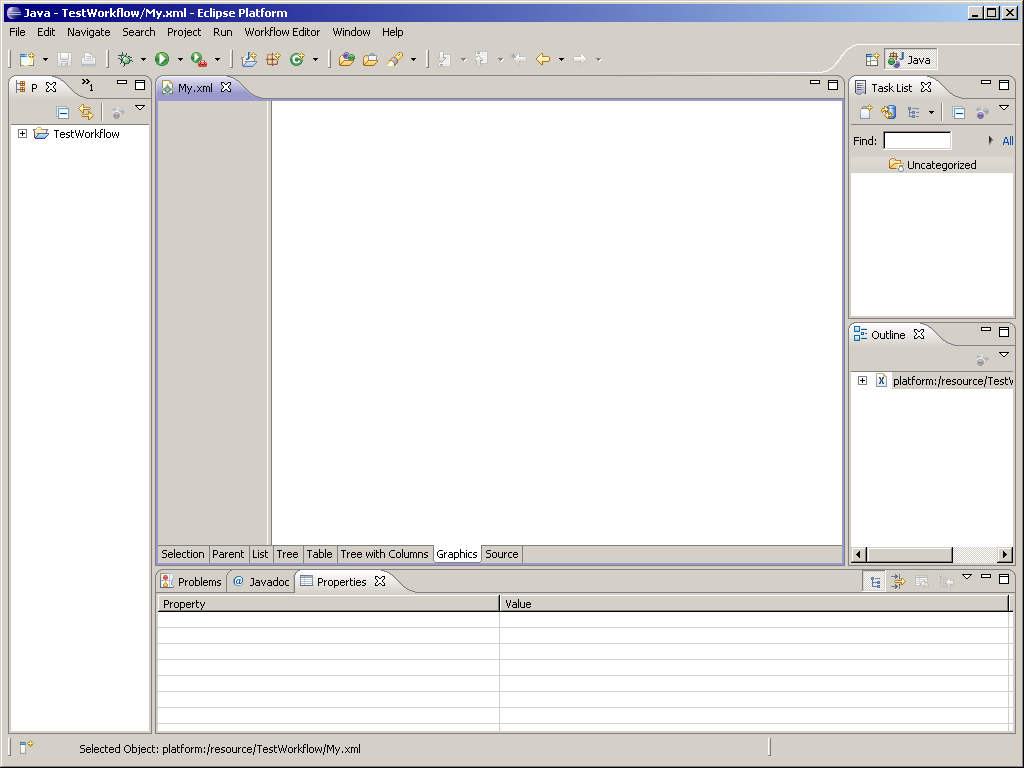Viewport: 1024px width, 768px height.
Task: Click the Outline horizontal scrollbar thumb
Action: click(909, 555)
